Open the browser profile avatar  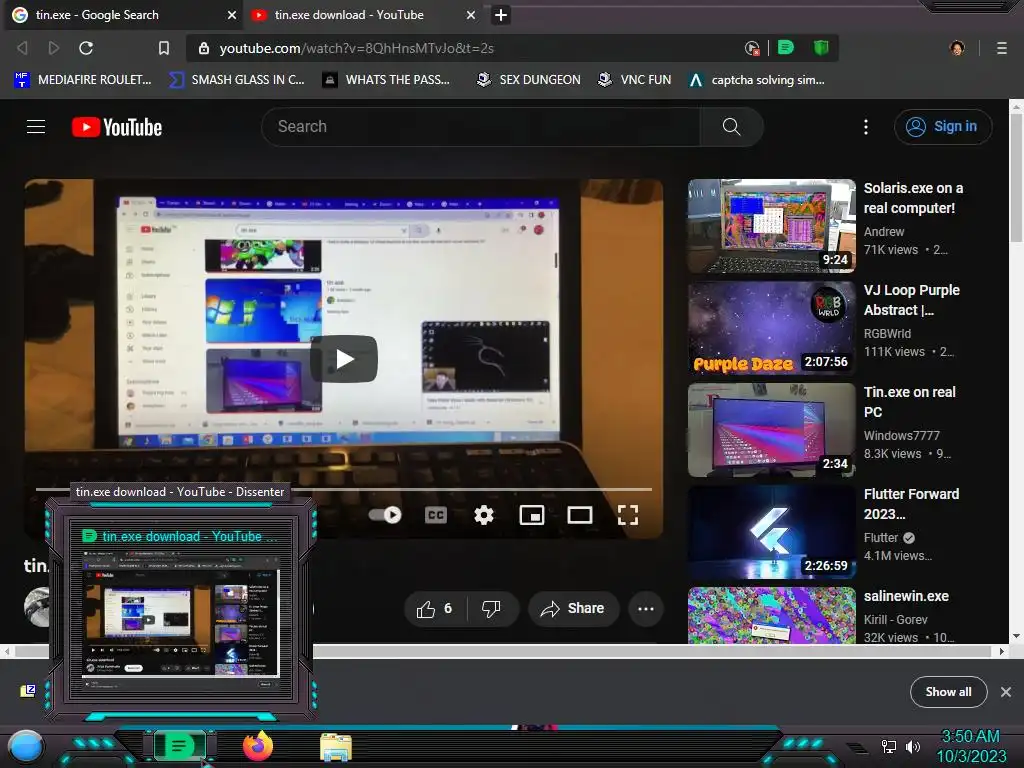pyautogui.click(x=957, y=48)
